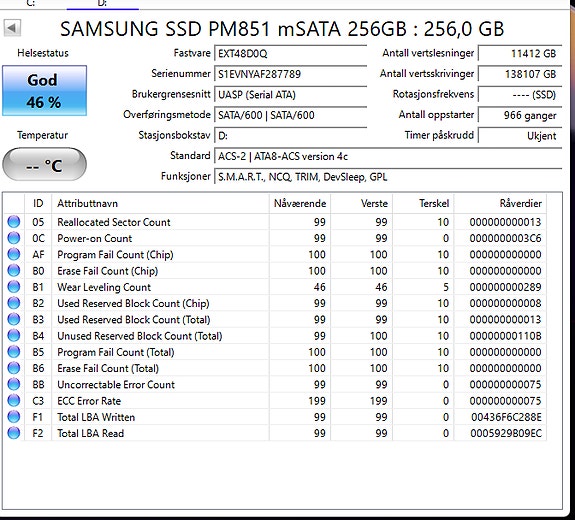This screenshot has height=520, width=575.
Task: Click the firmware field EXT48D0Q
Action: (290, 54)
